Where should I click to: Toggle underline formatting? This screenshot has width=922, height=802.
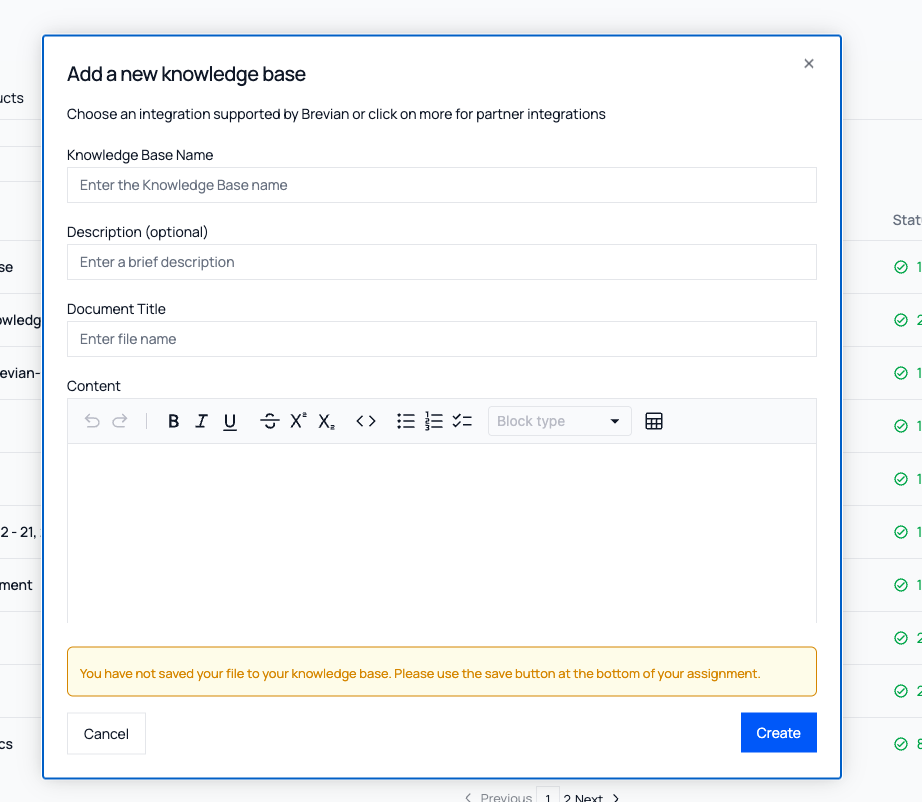[229, 421]
